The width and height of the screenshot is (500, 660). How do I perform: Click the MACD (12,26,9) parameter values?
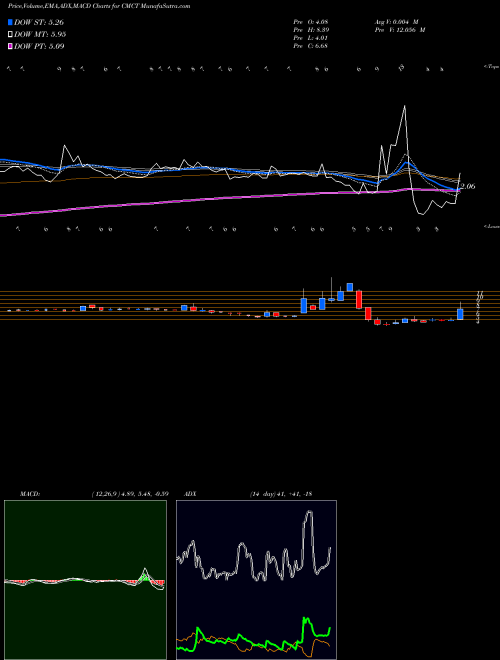pyautogui.click(x=130, y=494)
